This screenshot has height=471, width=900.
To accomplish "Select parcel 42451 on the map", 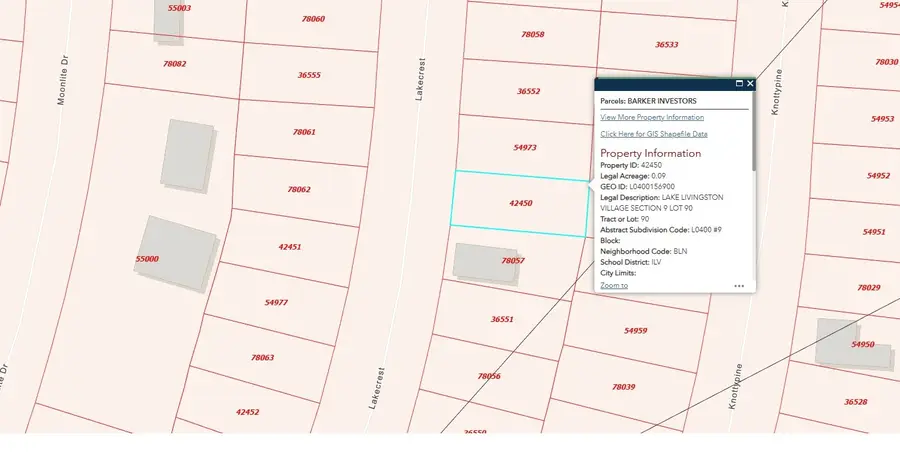I will coord(290,246).
